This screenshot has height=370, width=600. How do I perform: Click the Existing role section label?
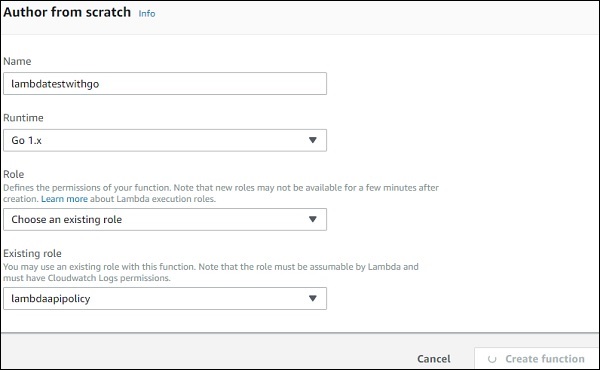32,253
